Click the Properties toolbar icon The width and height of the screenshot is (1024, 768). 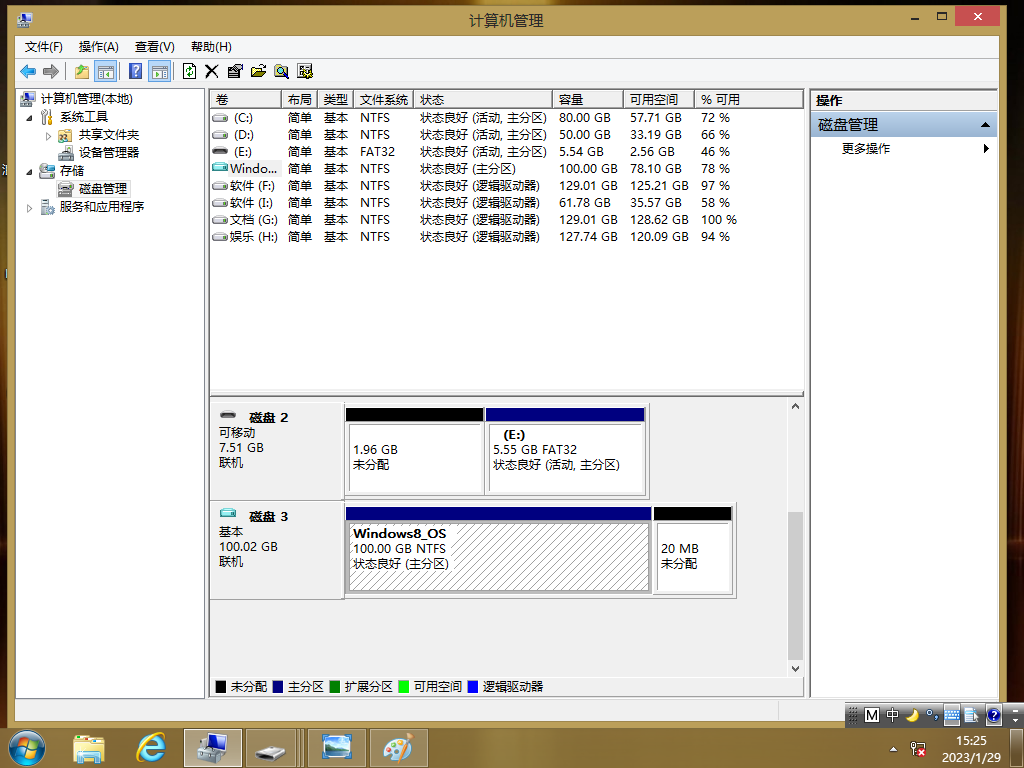point(235,71)
